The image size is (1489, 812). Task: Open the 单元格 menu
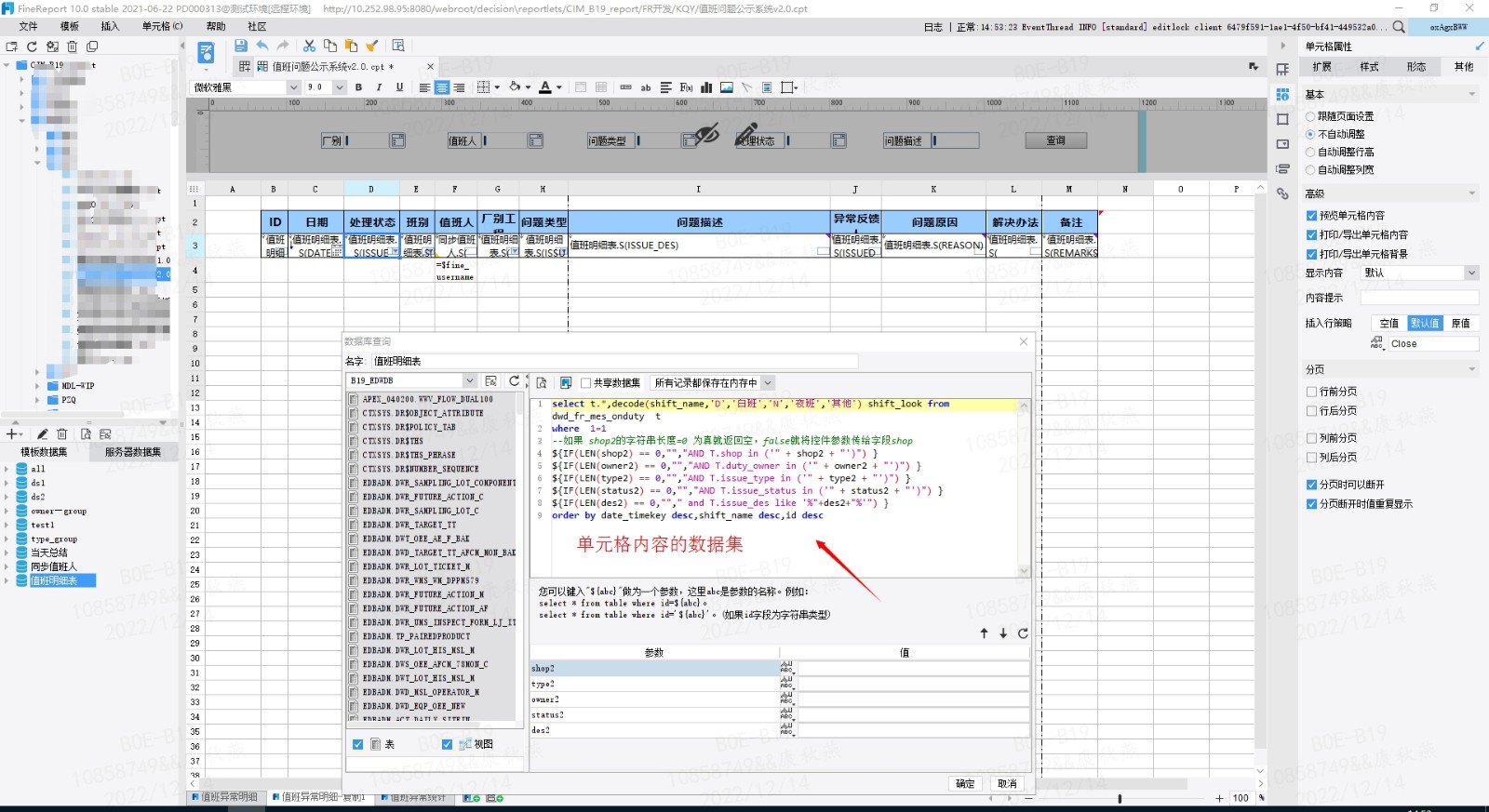pyautogui.click(x=162, y=26)
